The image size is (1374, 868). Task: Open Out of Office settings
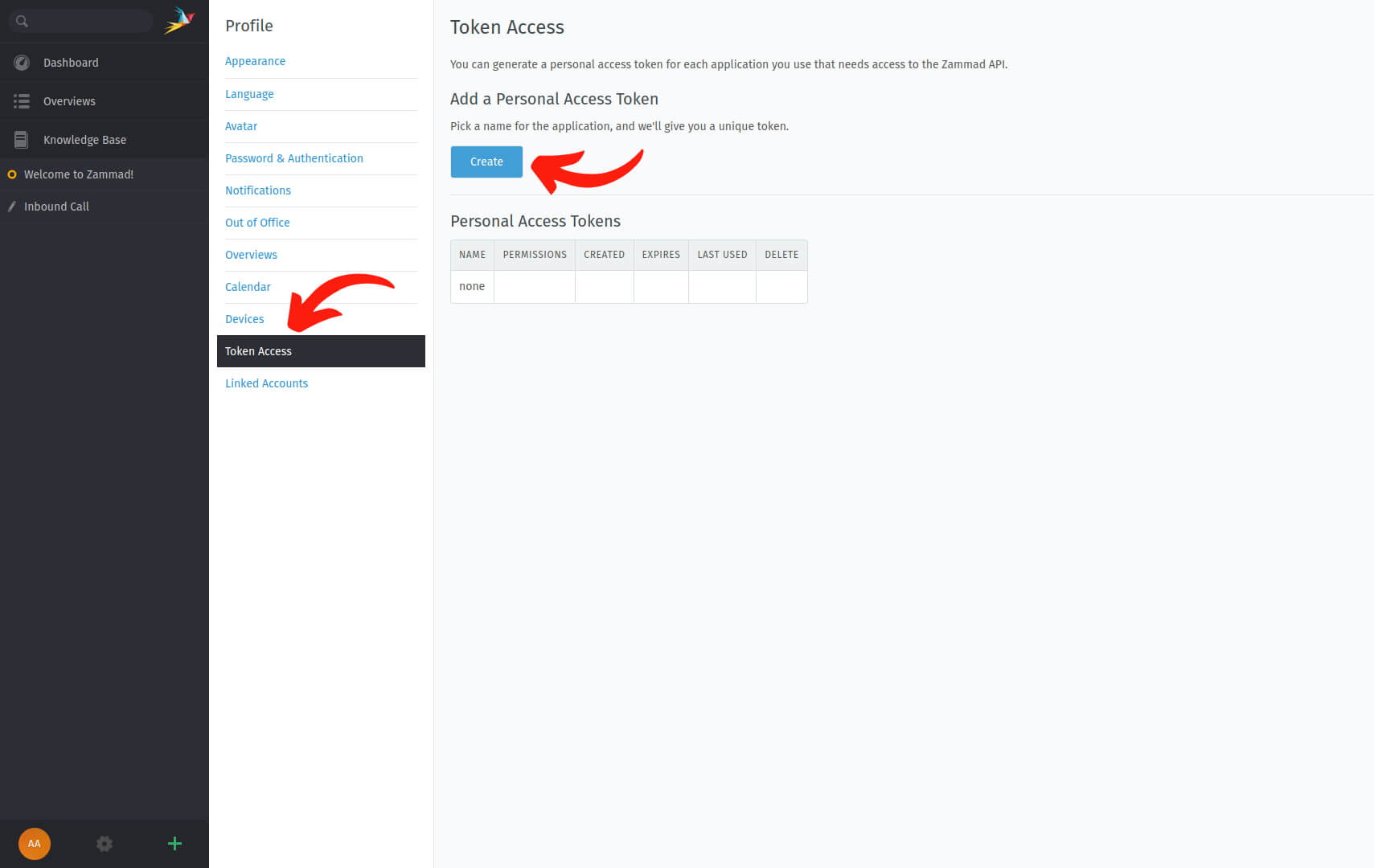coord(257,223)
